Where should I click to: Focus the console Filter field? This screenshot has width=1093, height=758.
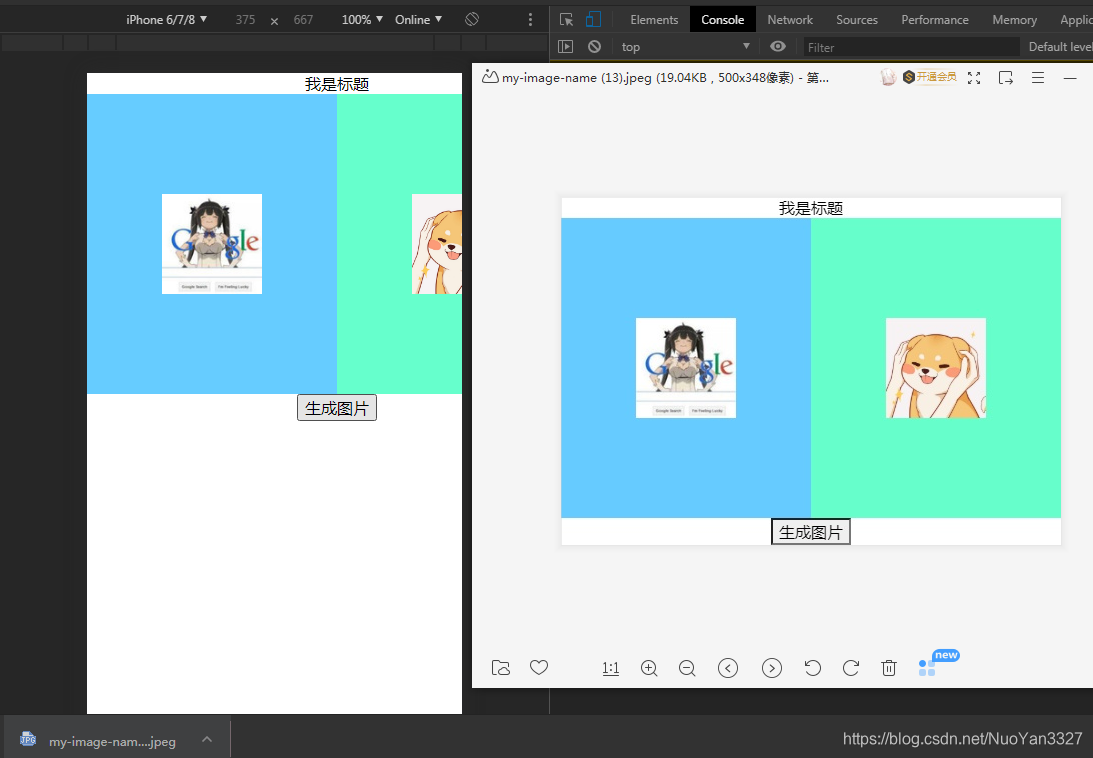tap(912, 47)
